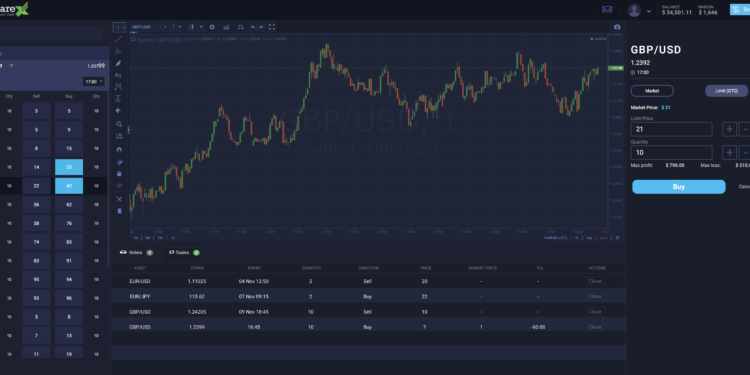Click the highlighted Buy price 40

(x=69, y=186)
